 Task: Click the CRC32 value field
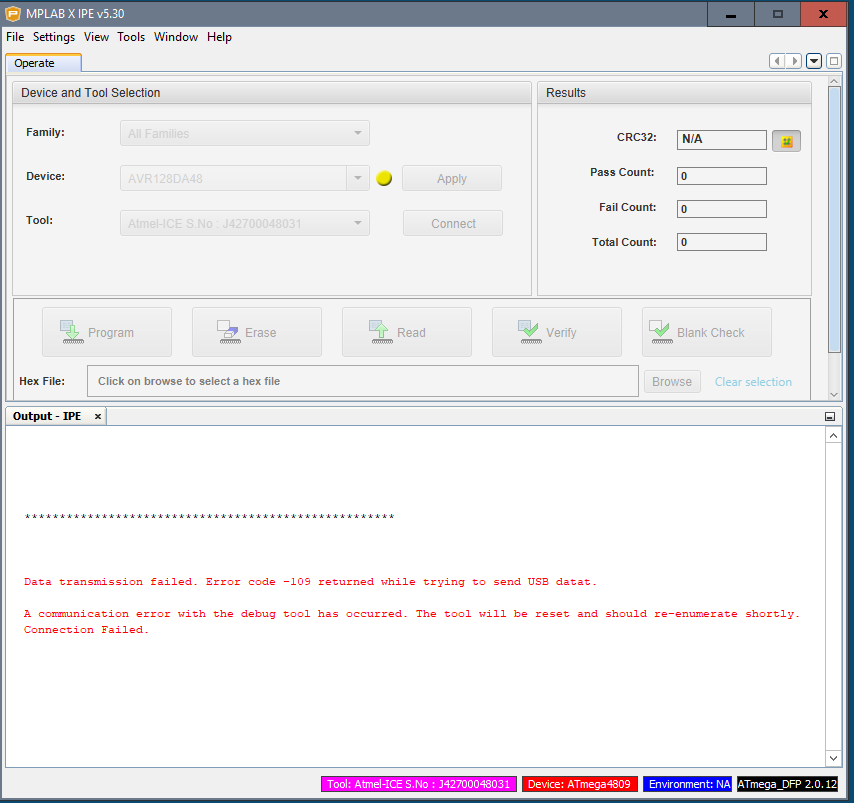[x=722, y=139]
